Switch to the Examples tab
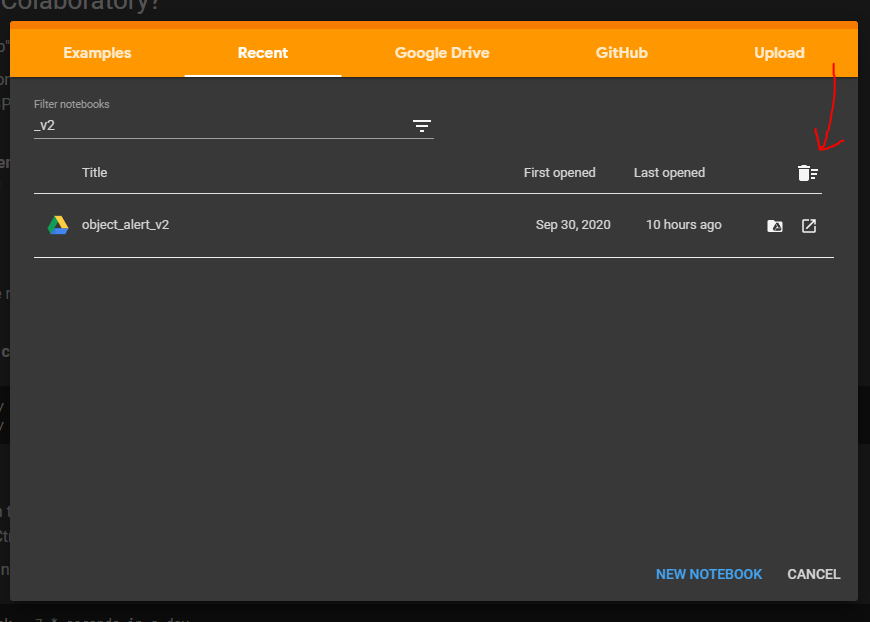Viewport: 870px width, 622px height. 97,52
